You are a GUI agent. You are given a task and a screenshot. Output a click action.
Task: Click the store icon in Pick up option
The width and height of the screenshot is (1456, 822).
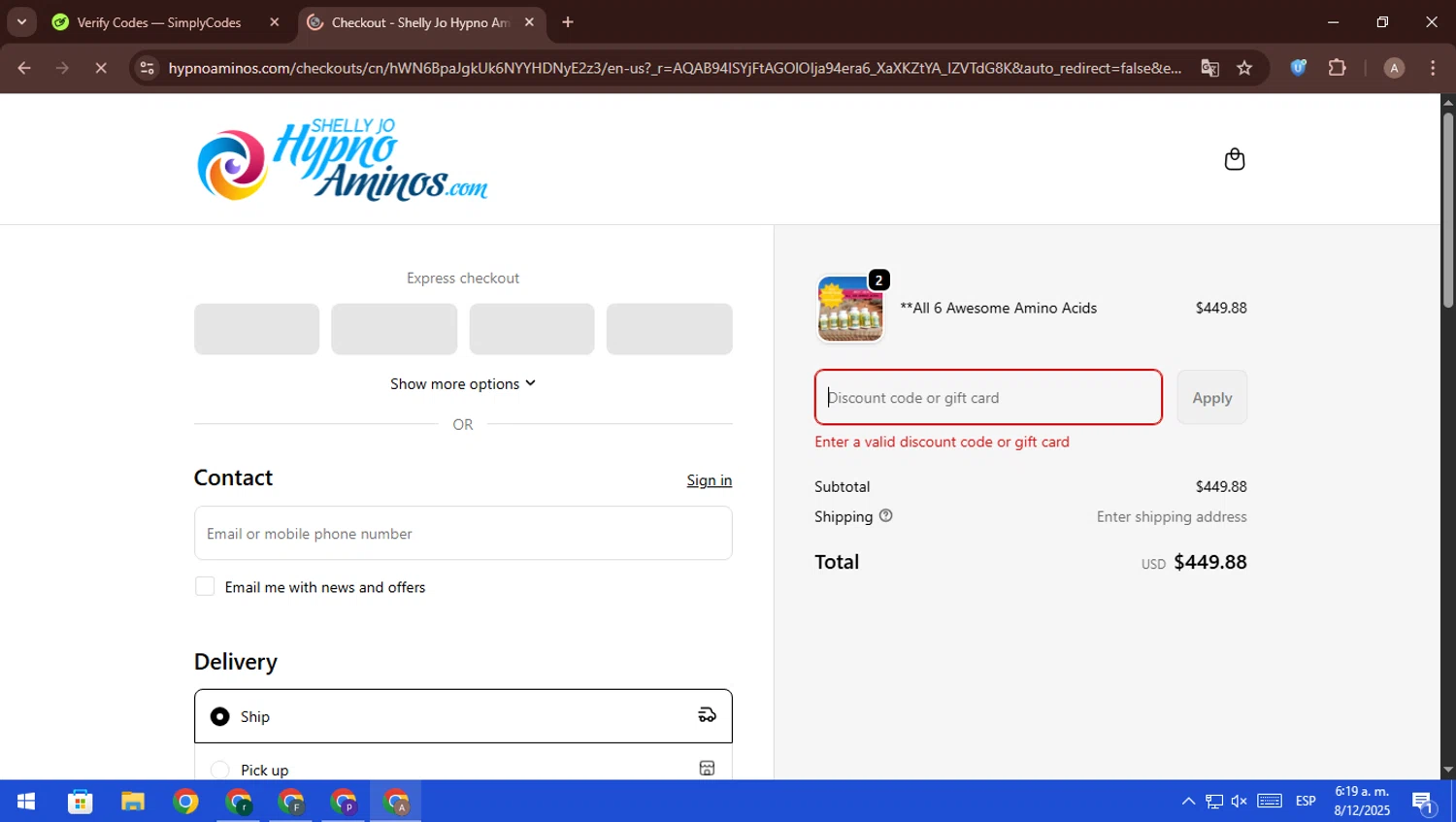[x=707, y=768]
